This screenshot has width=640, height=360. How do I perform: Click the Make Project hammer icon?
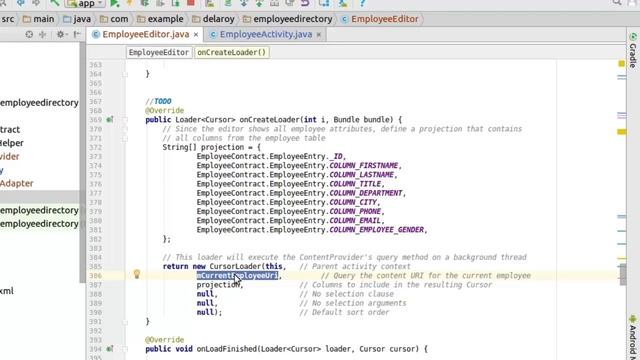[x=54, y=3]
